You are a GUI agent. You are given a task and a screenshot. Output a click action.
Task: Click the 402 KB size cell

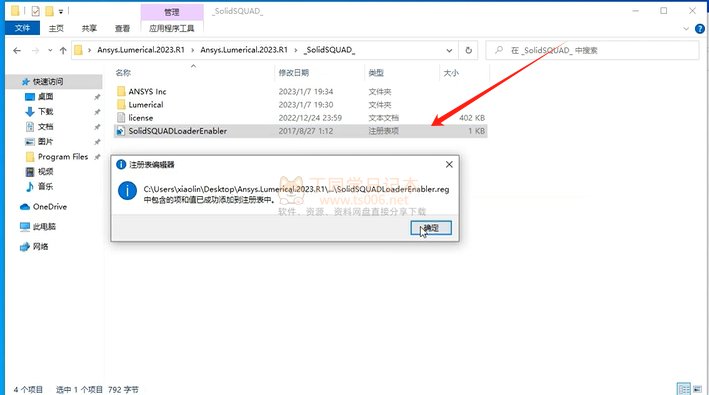[x=472, y=118]
